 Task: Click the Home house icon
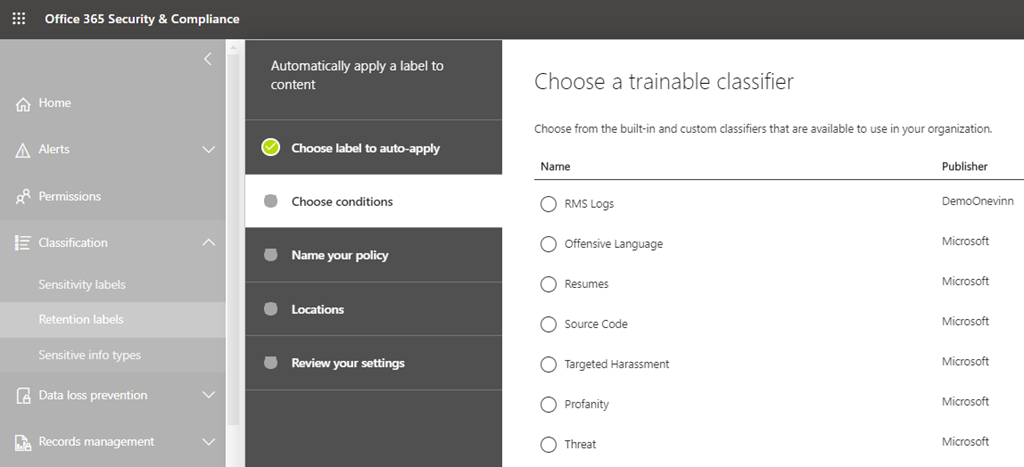(23, 104)
